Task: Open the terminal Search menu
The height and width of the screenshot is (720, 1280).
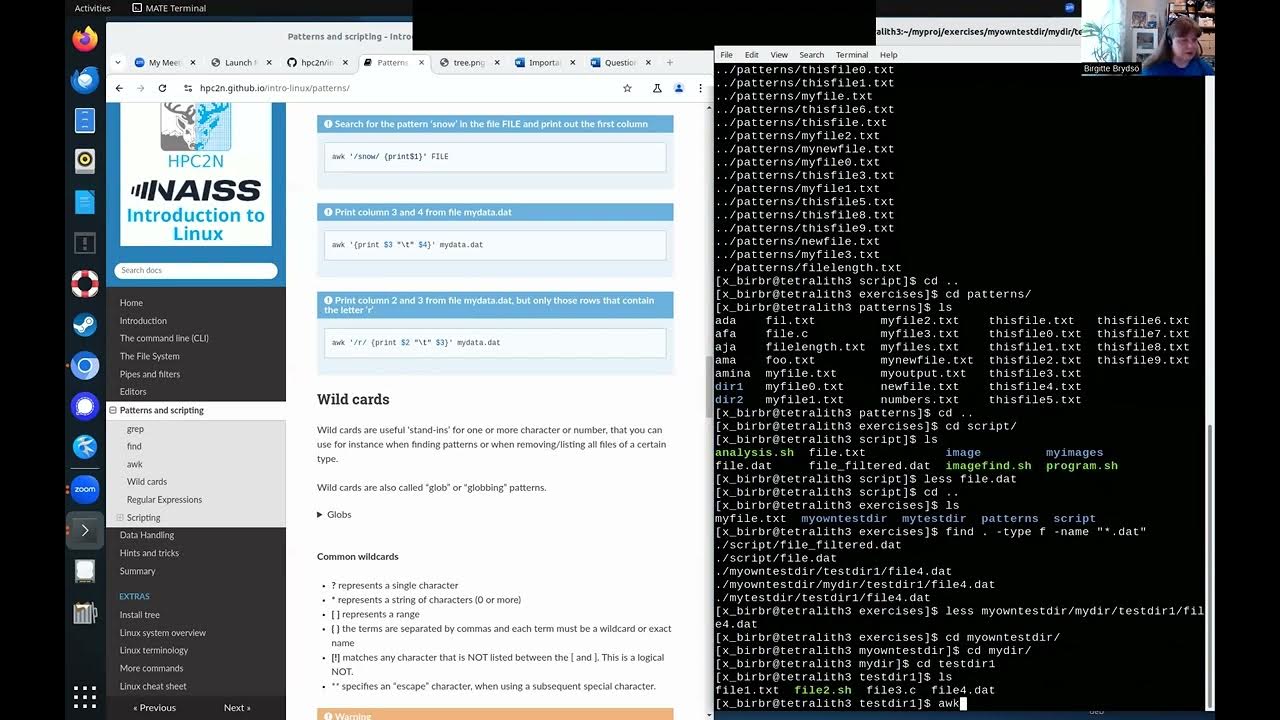Action: point(811,54)
